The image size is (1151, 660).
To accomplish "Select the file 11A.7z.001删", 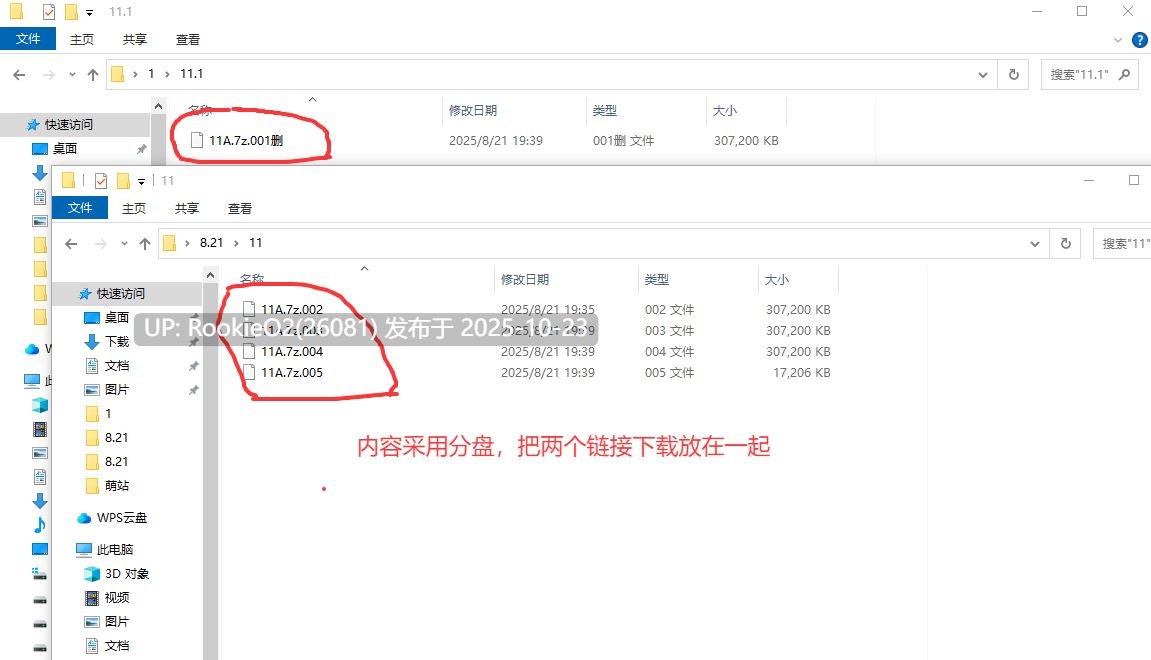I will (245, 140).
